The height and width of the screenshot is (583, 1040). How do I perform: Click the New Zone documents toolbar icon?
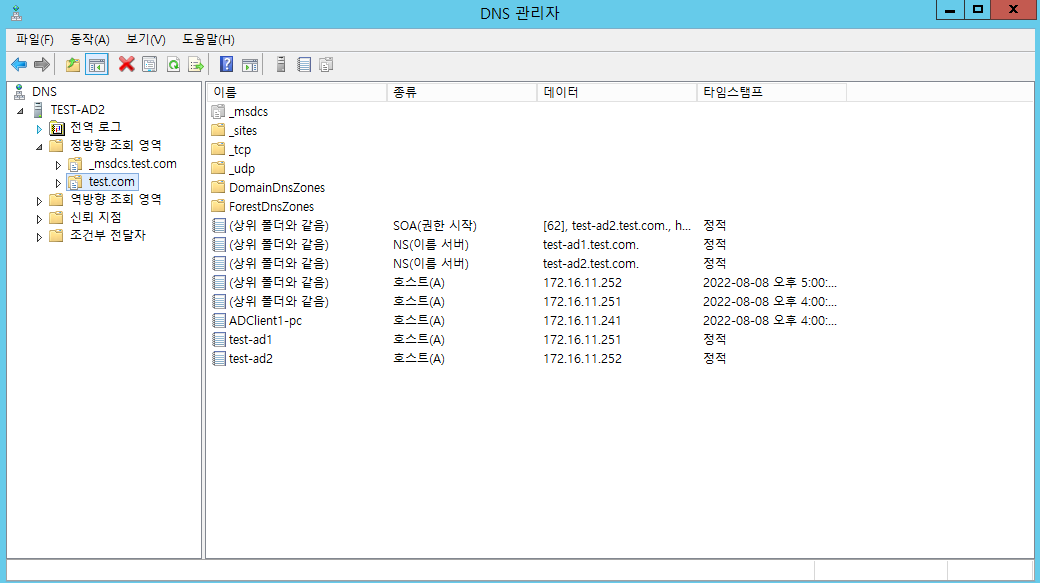click(x=326, y=64)
